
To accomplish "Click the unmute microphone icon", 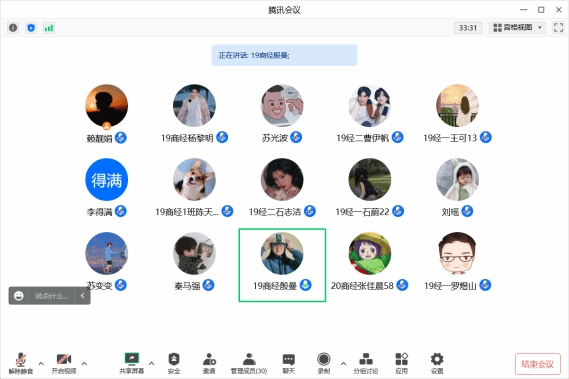I will [21, 359].
